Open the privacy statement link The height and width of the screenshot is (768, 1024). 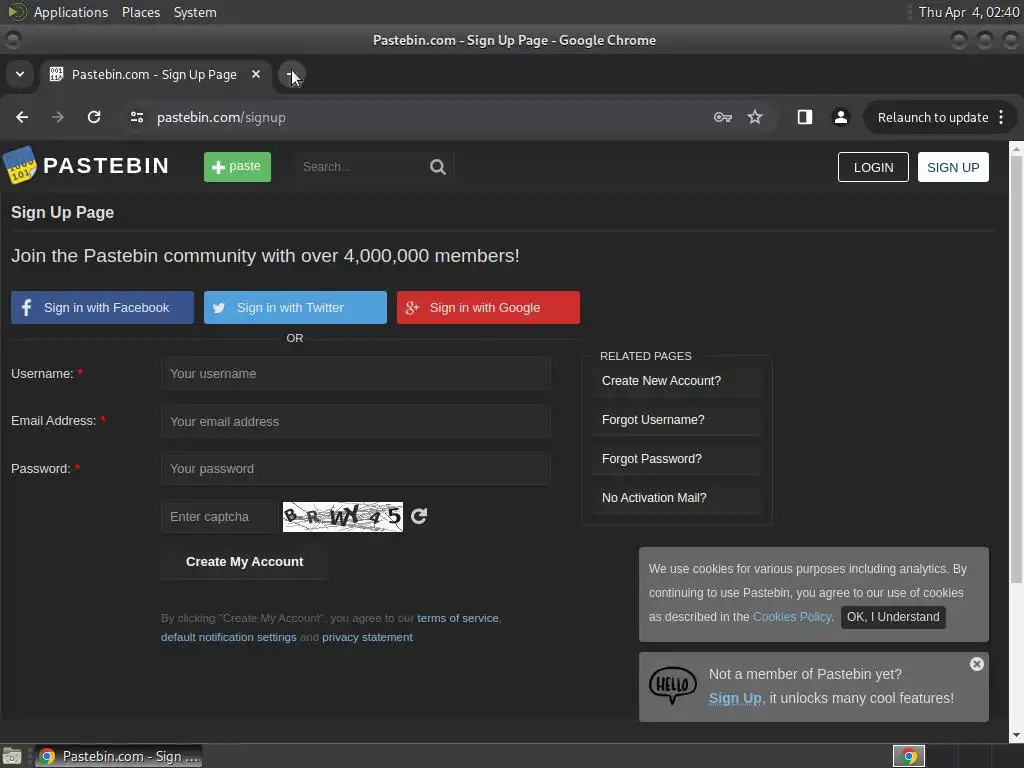[367, 637]
